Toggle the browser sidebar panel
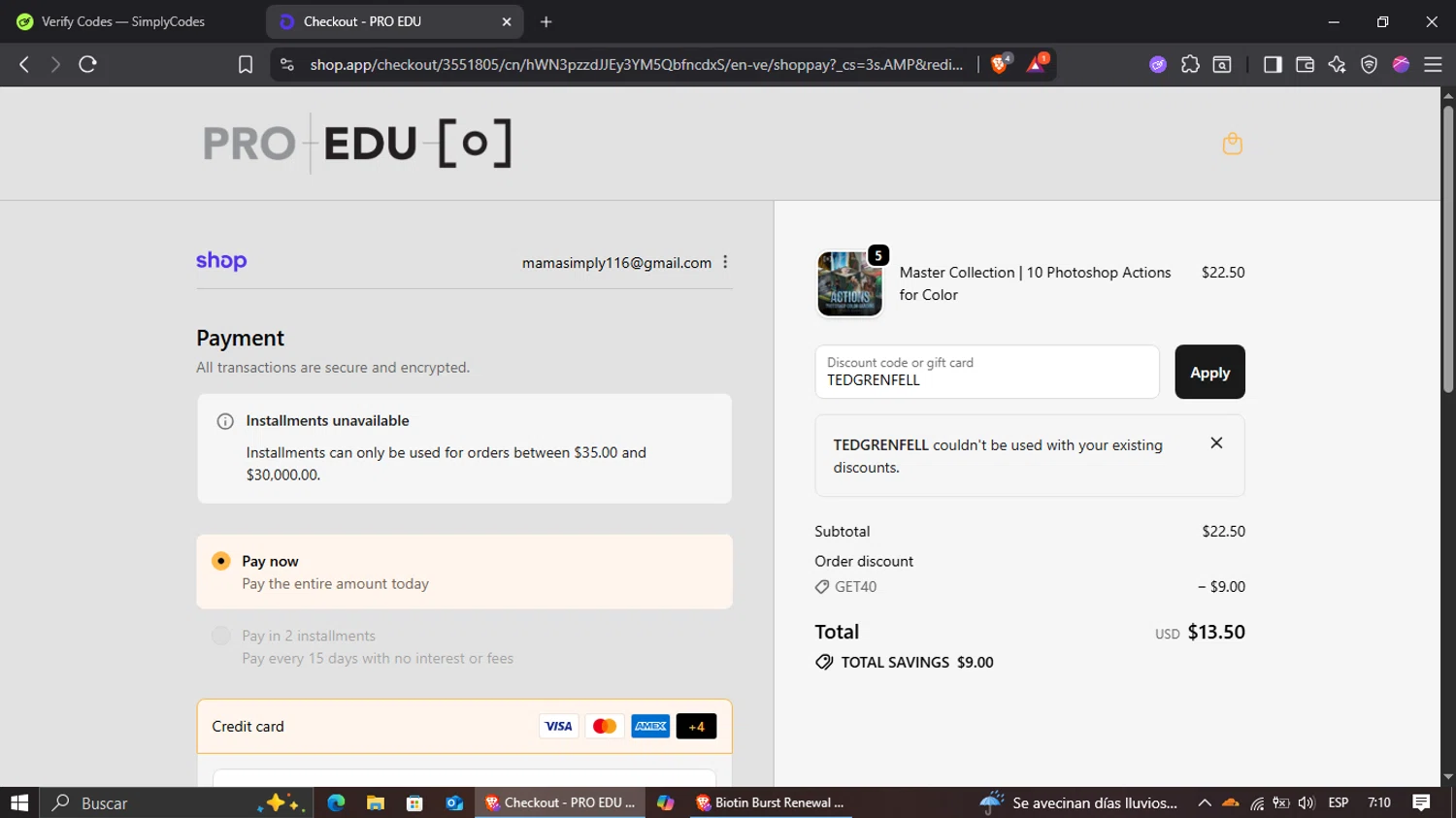 [1273, 64]
